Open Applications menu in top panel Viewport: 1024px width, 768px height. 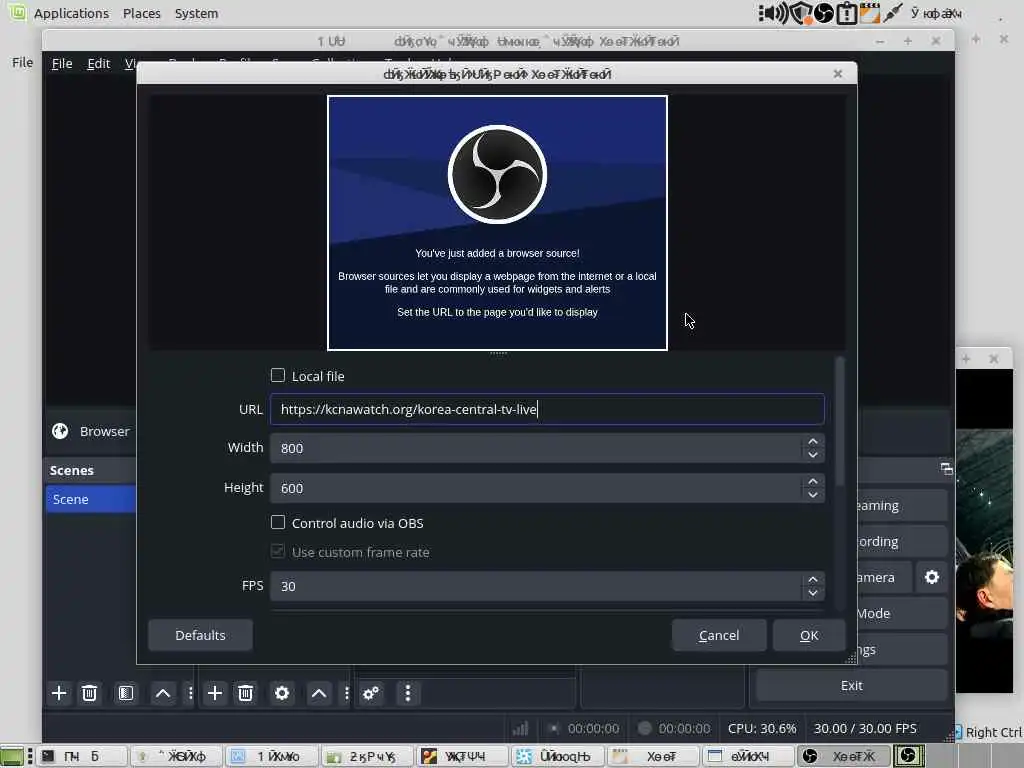click(71, 13)
